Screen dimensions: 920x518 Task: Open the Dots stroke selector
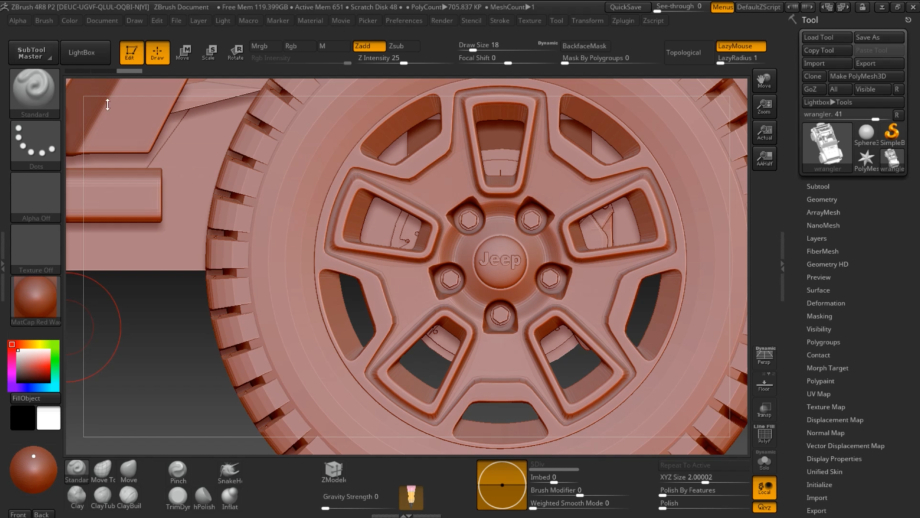[35, 145]
